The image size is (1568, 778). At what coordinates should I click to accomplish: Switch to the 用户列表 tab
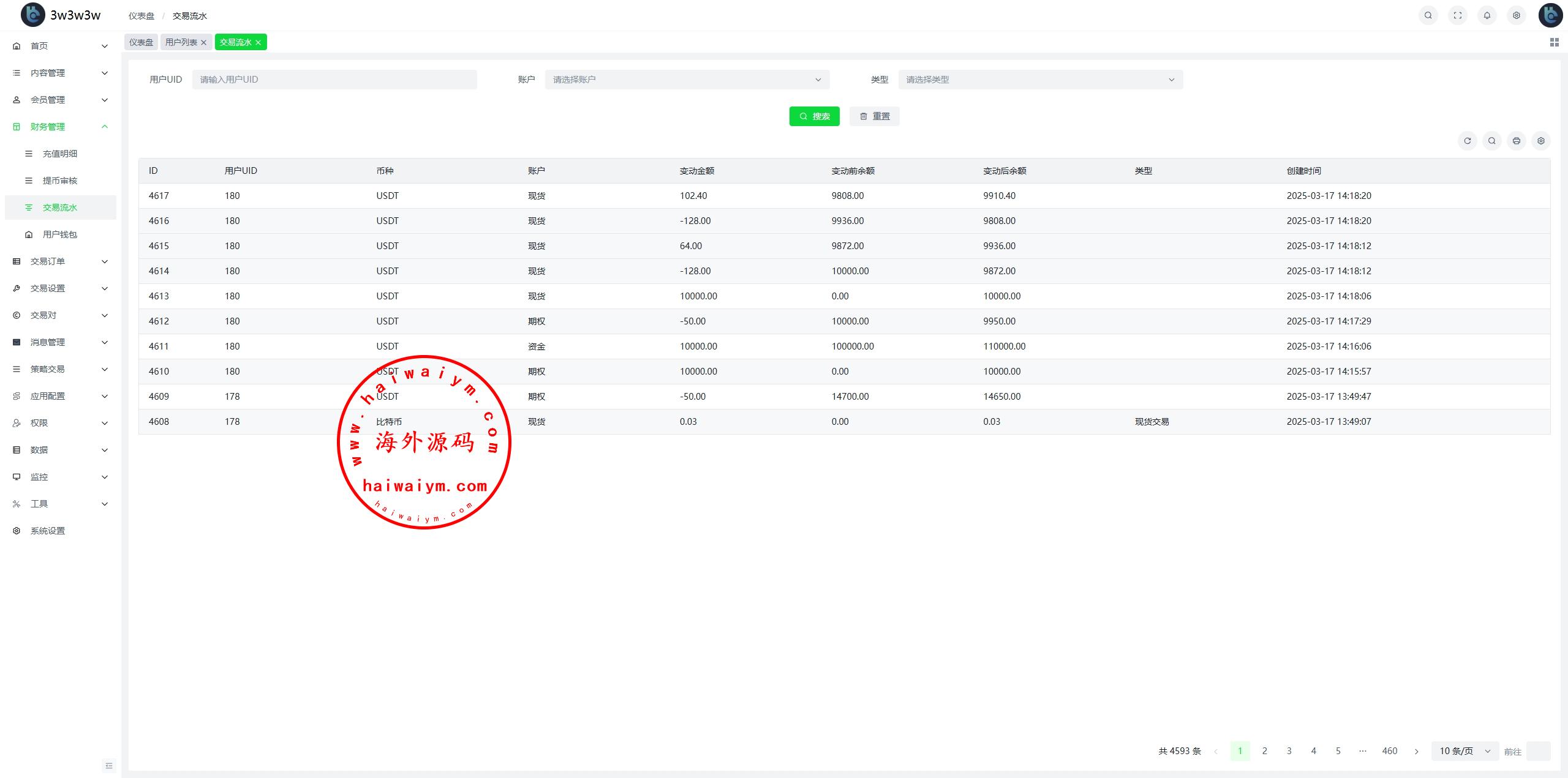pyautogui.click(x=181, y=42)
